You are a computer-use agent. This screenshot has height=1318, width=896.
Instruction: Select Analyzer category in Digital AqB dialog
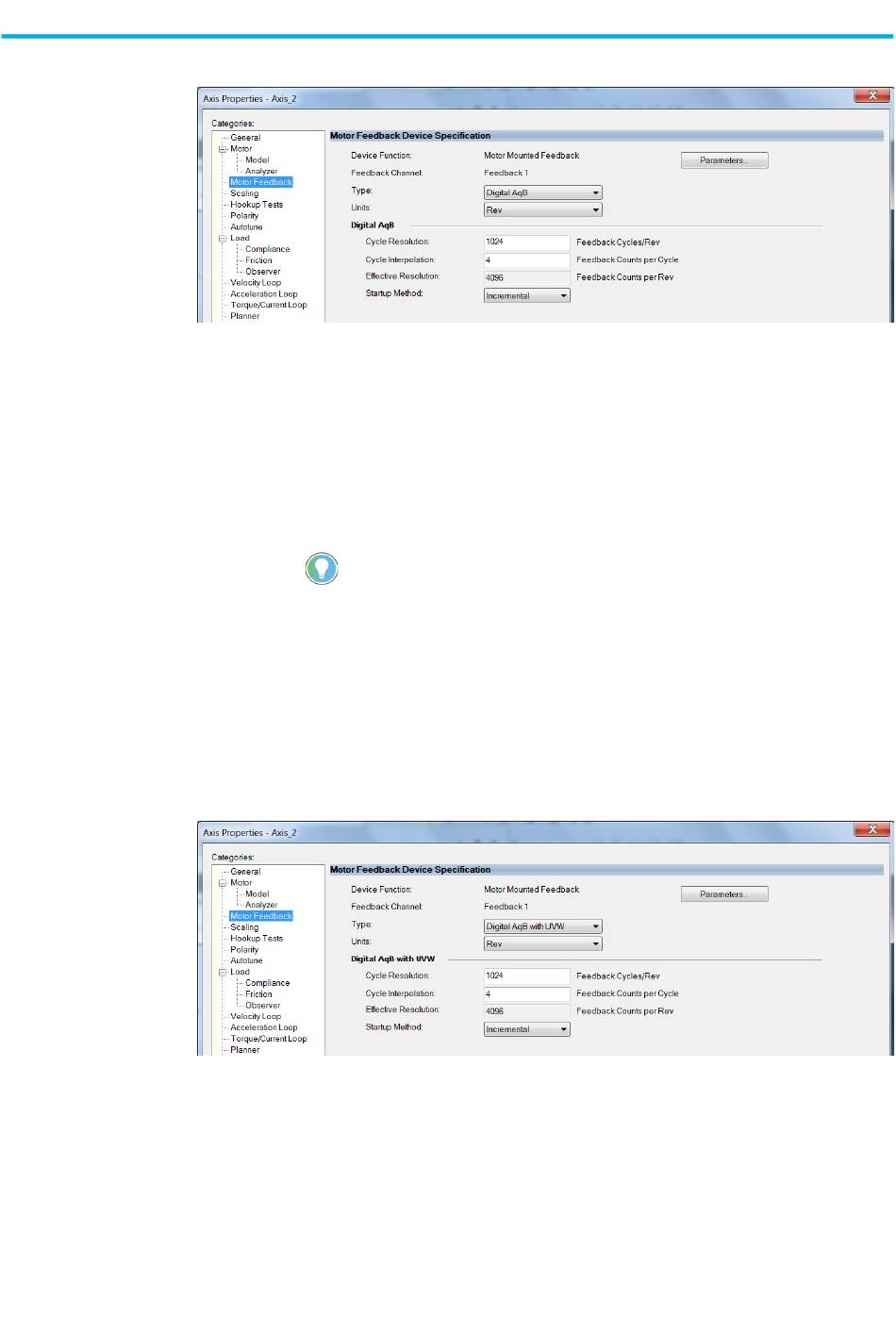coord(261,172)
